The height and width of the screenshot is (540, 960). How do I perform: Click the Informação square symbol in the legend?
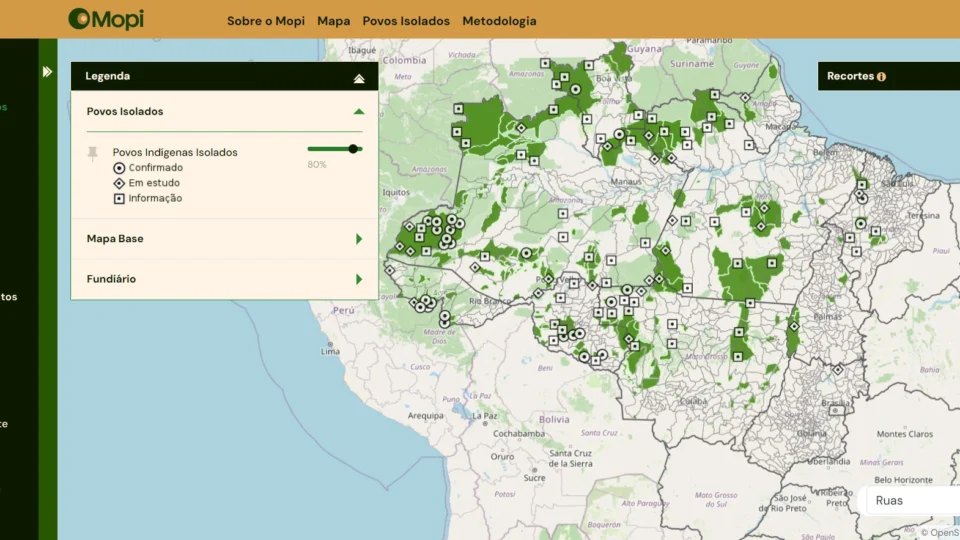119,198
